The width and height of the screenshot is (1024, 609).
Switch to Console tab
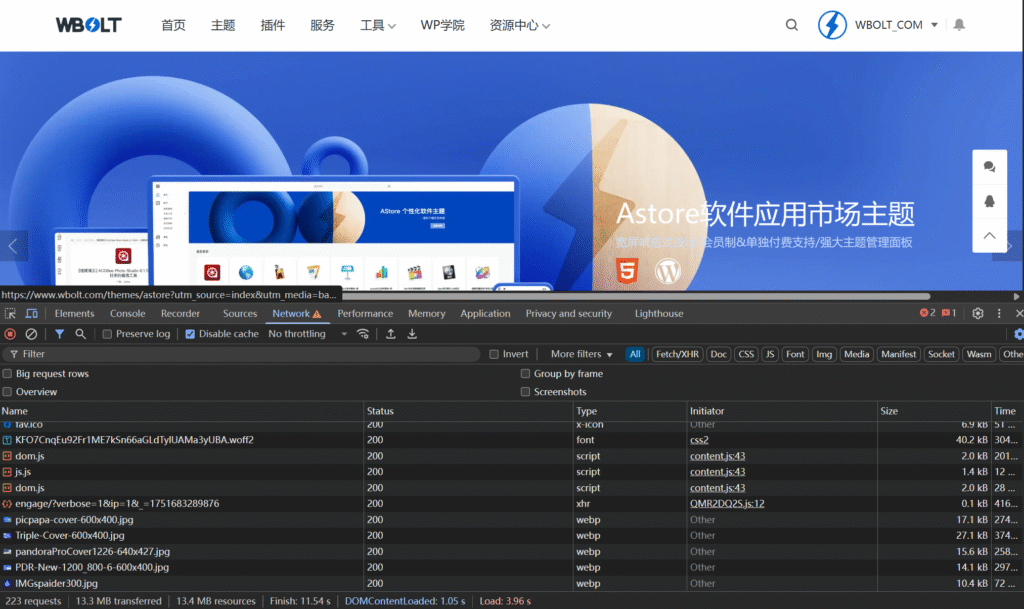click(x=127, y=313)
